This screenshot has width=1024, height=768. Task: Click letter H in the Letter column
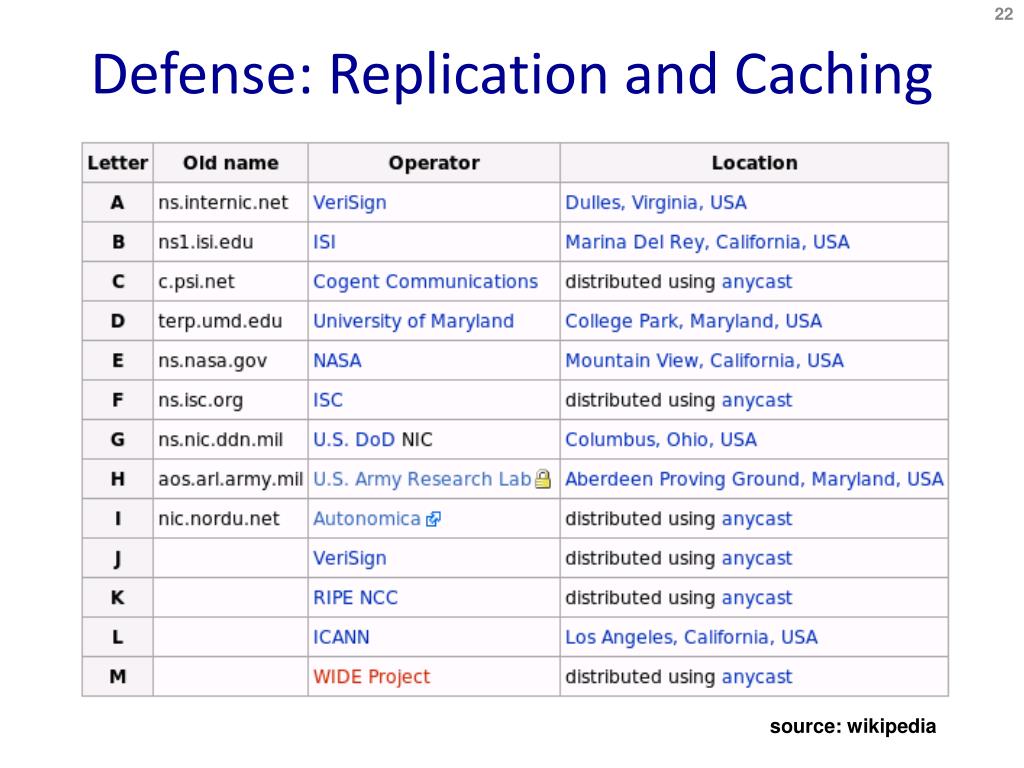coord(118,479)
